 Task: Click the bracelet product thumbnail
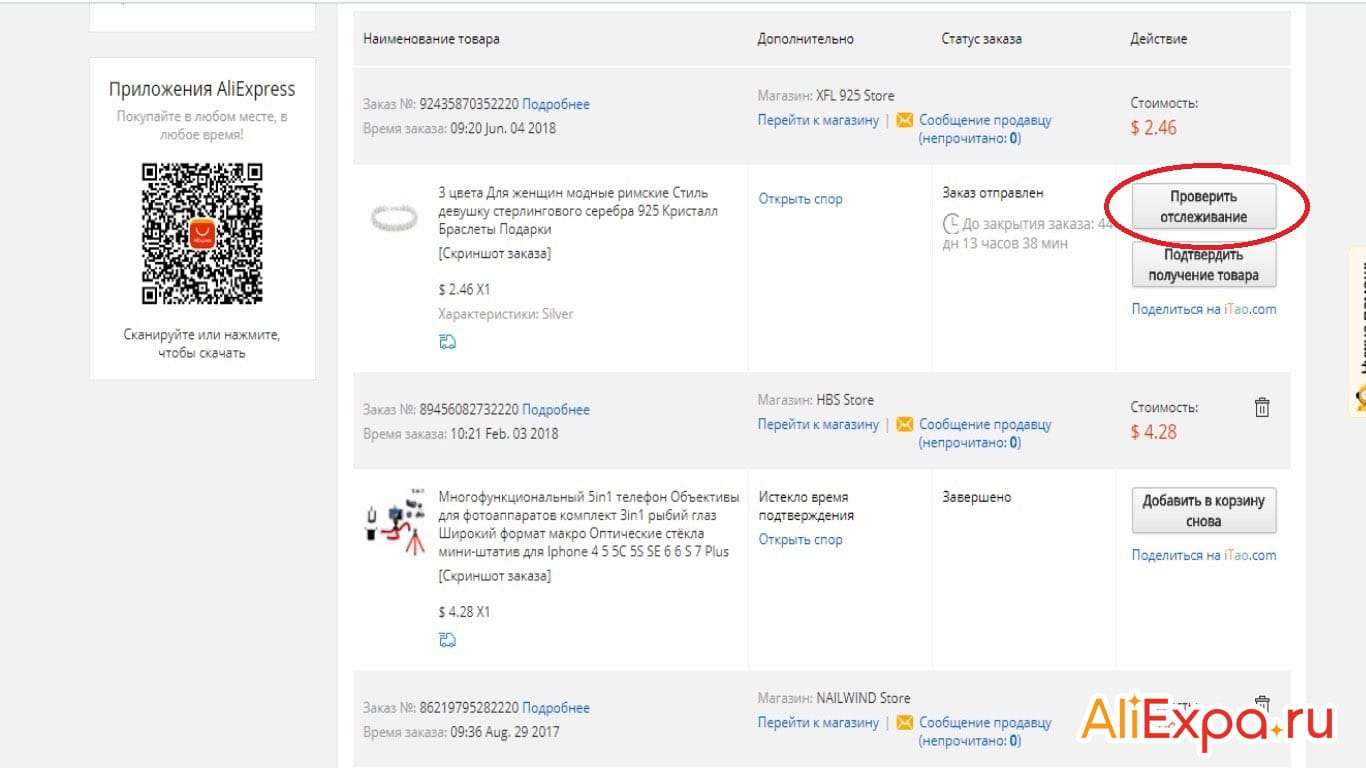394,217
